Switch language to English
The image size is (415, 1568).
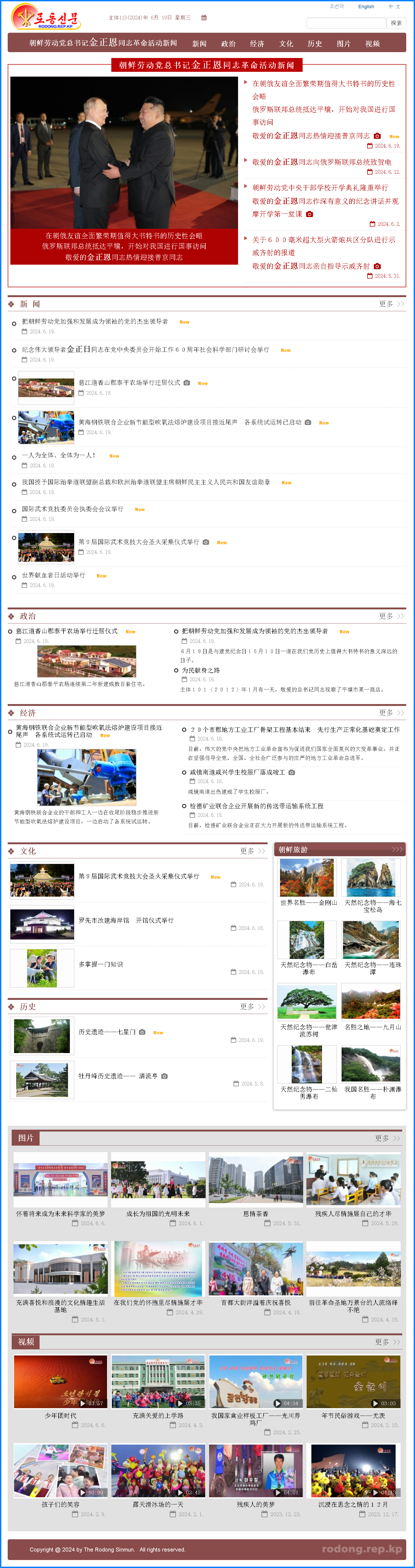click(366, 7)
